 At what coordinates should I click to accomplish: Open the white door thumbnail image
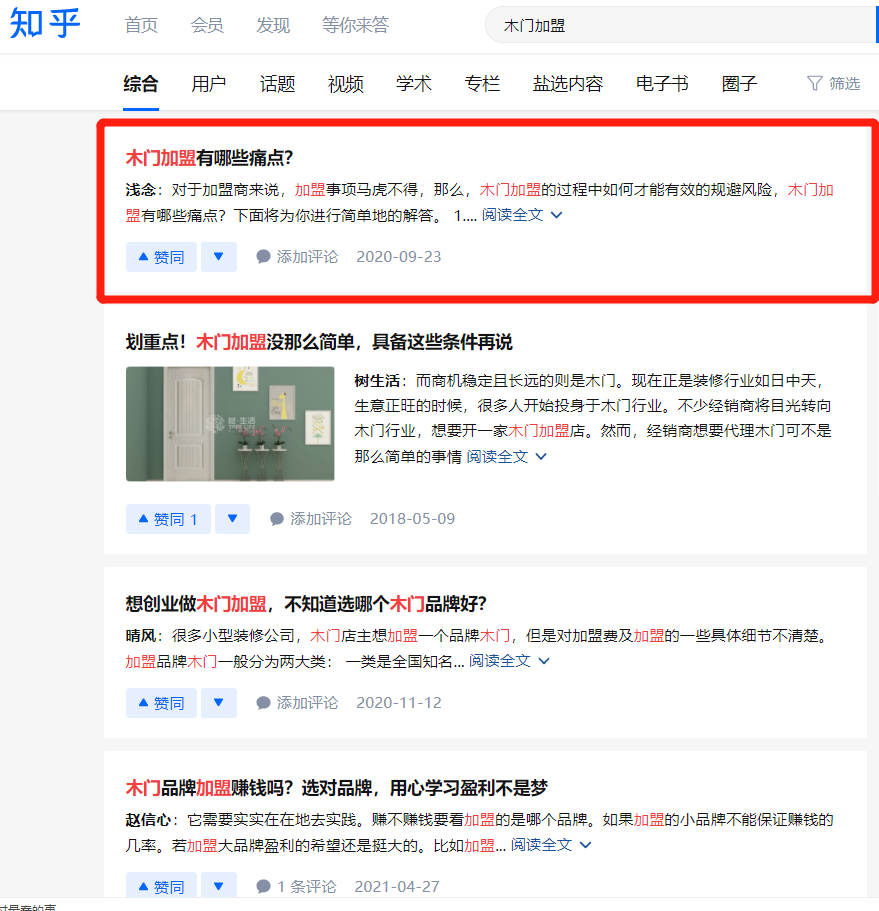click(230, 424)
